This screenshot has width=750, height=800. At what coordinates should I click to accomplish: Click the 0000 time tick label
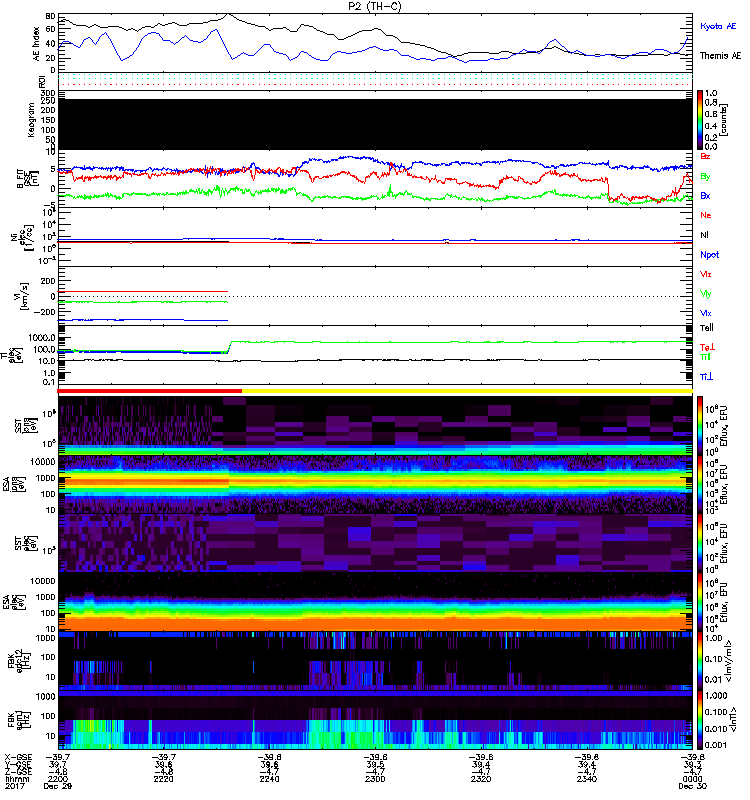coord(692,779)
